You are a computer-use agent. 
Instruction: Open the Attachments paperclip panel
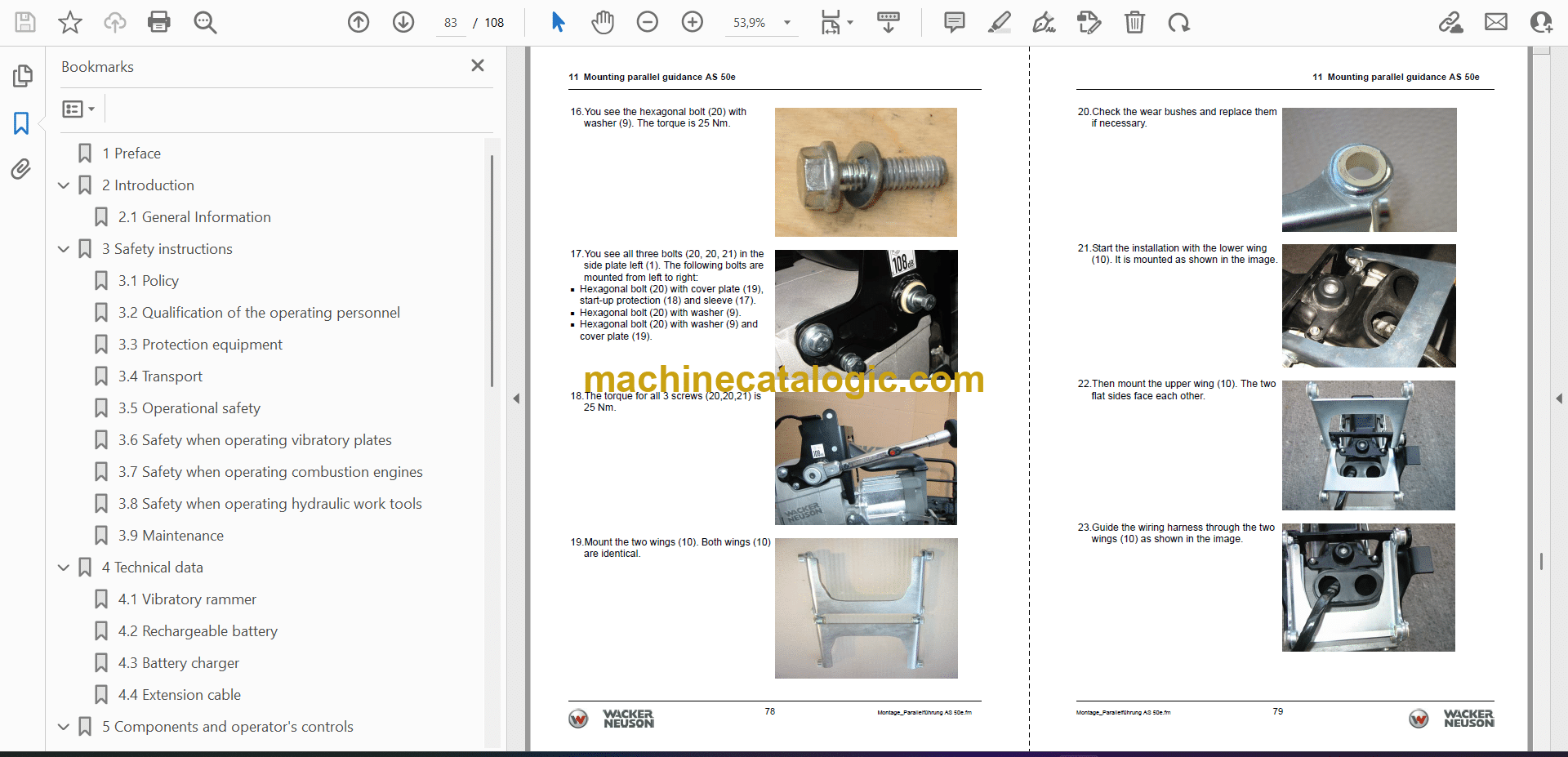[21, 169]
